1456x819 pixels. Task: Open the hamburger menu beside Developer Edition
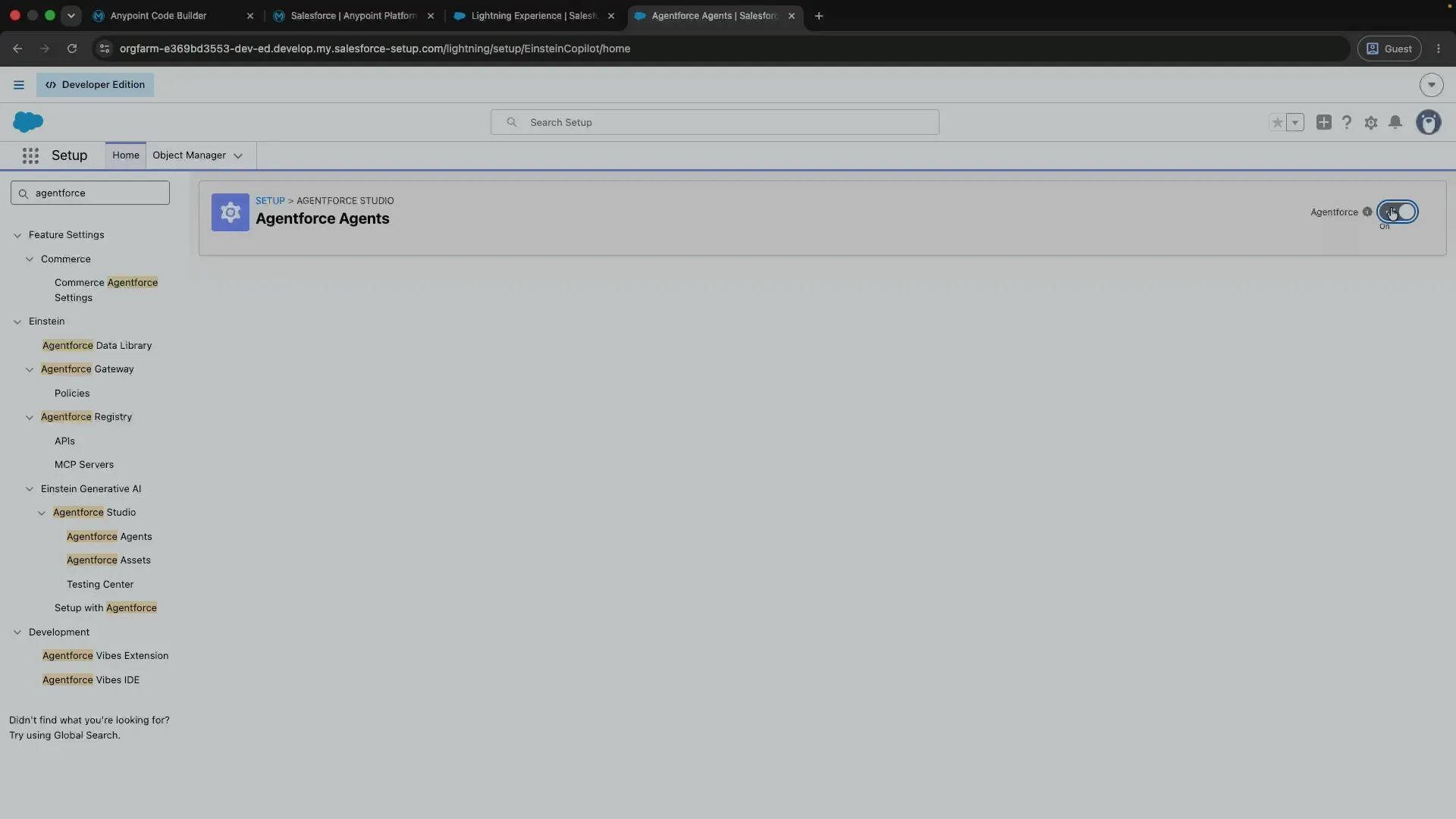[19, 85]
